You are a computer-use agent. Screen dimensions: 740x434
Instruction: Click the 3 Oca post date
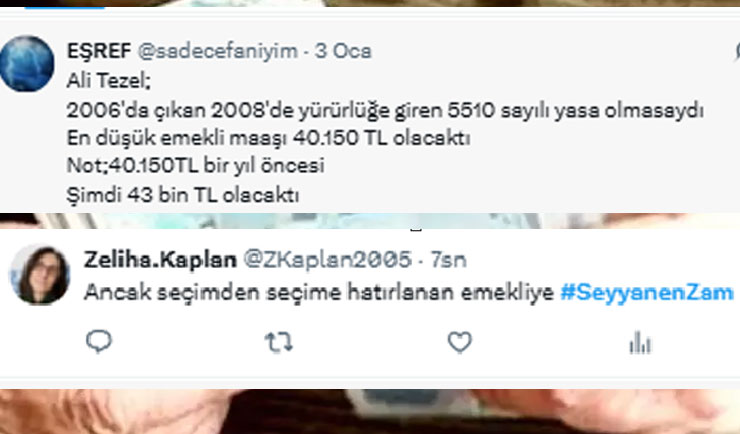click(343, 51)
